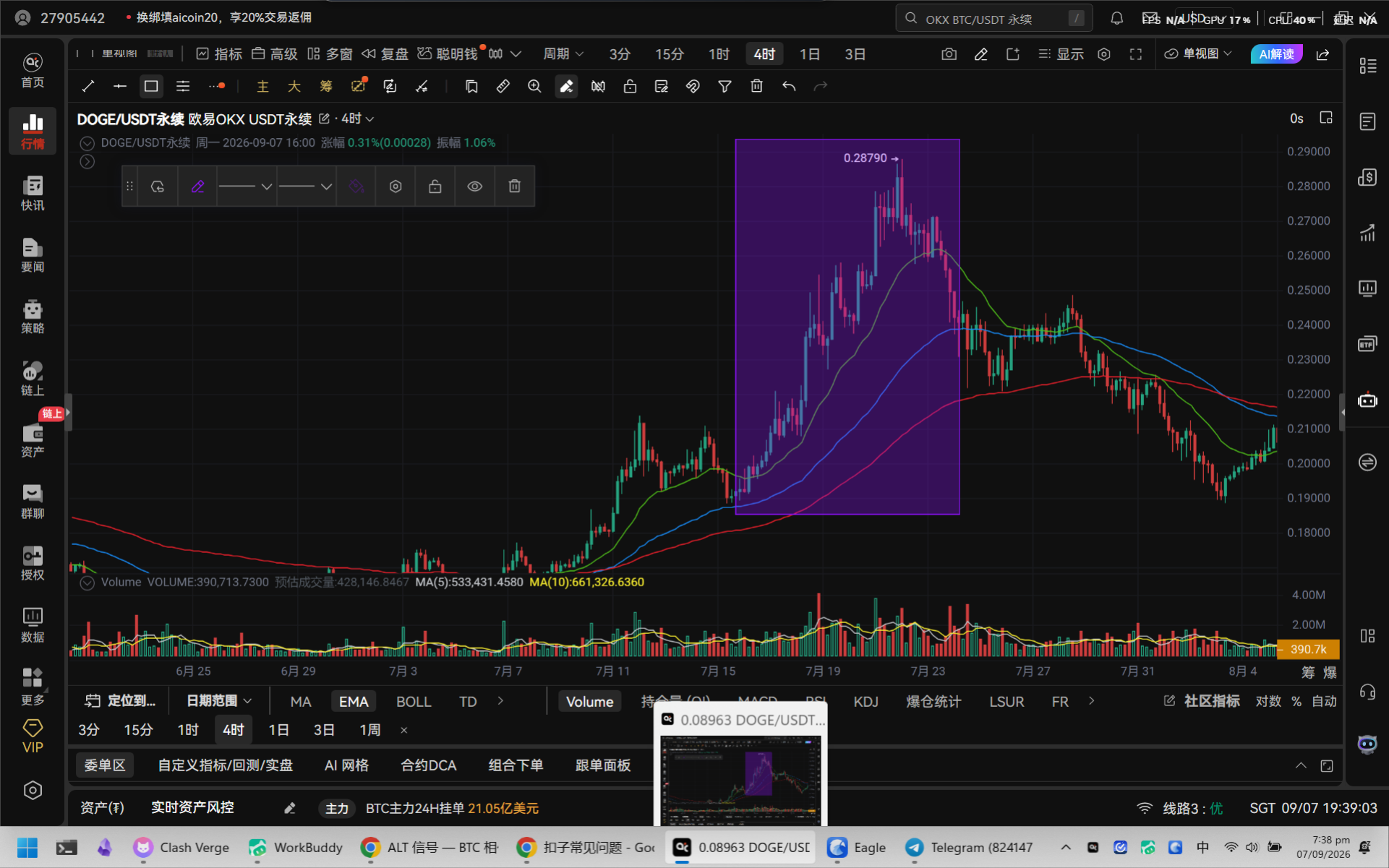Viewport: 1389px width, 868px height.
Task: Open the 日期范围 date range dropdown
Action: click(219, 701)
